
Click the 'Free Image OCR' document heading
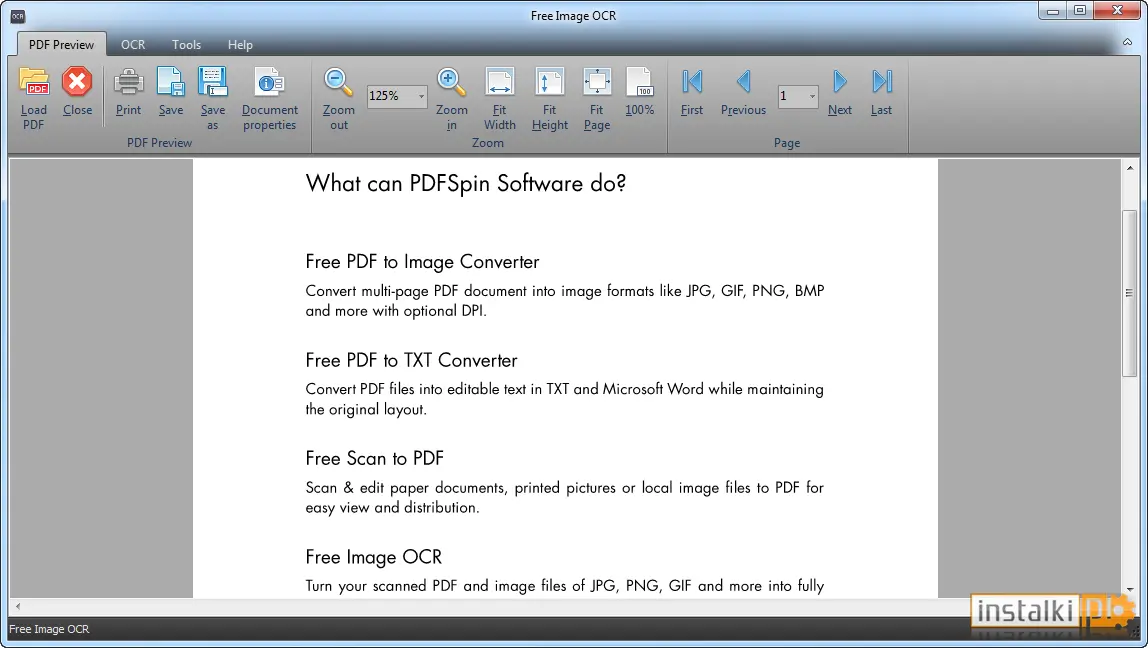click(x=373, y=557)
